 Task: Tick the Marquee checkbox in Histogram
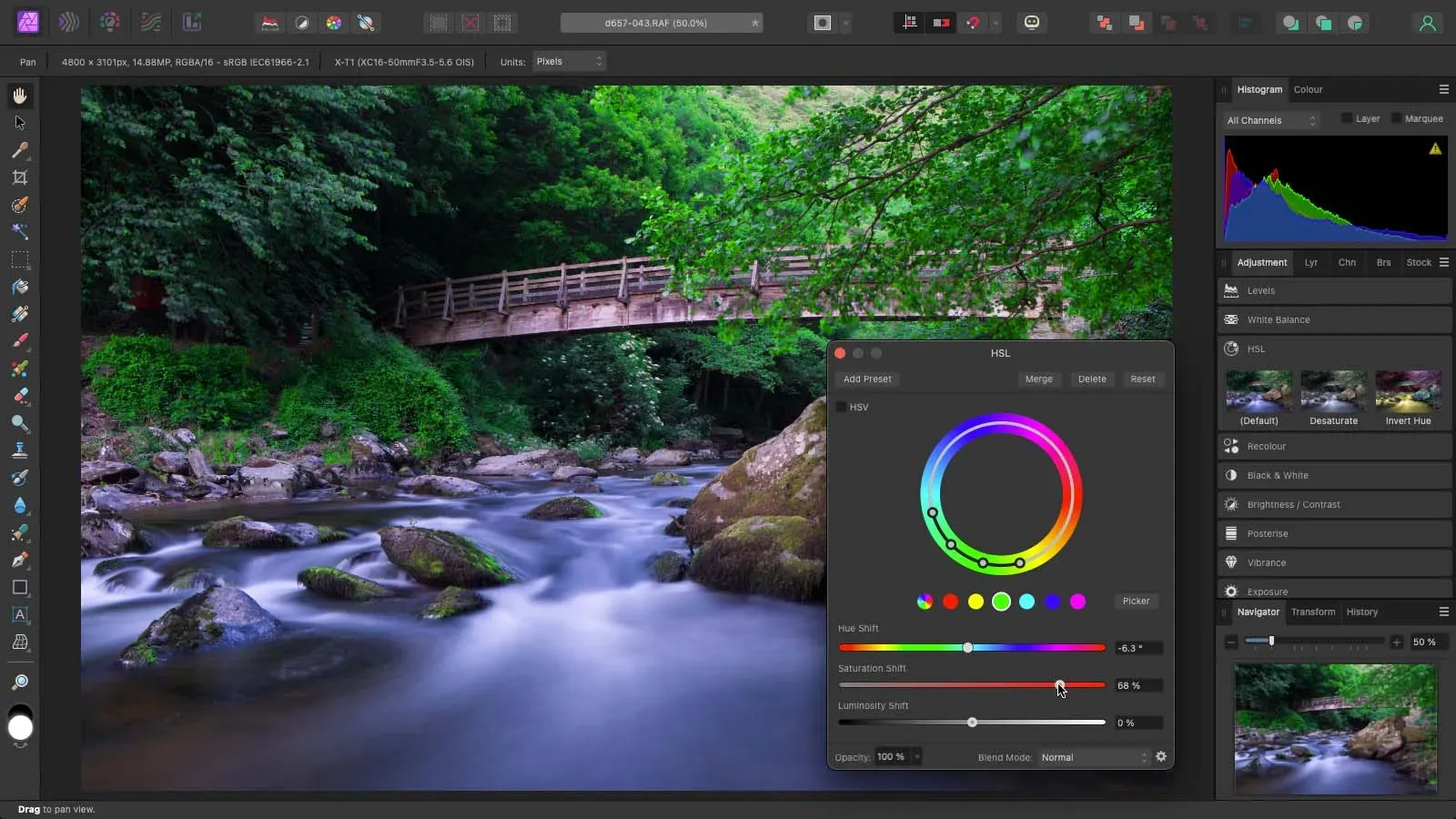pos(1396,118)
